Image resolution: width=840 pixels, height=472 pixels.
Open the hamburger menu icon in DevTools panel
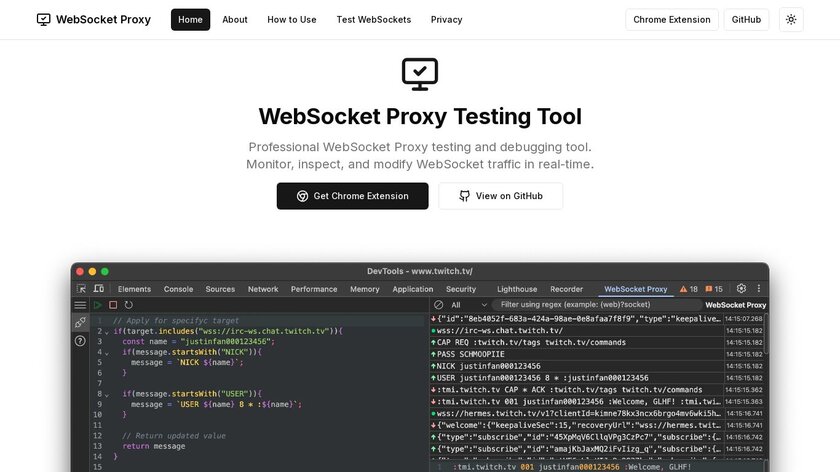click(x=80, y=305)
